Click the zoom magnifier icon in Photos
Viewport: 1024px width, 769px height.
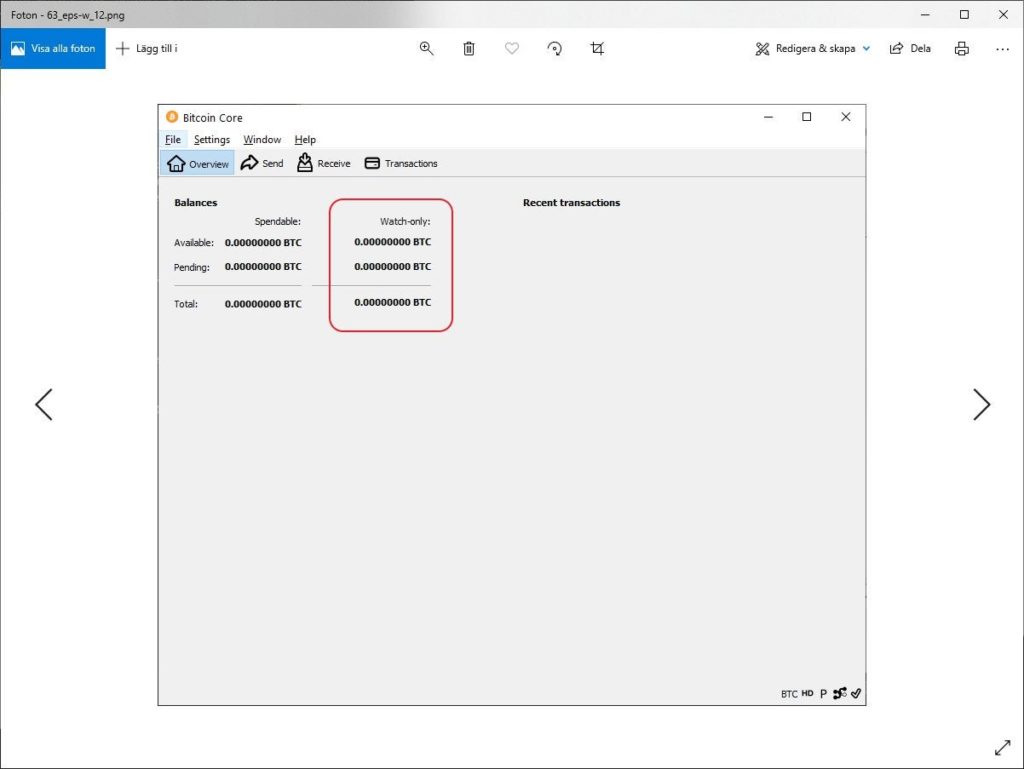(426, 48)
